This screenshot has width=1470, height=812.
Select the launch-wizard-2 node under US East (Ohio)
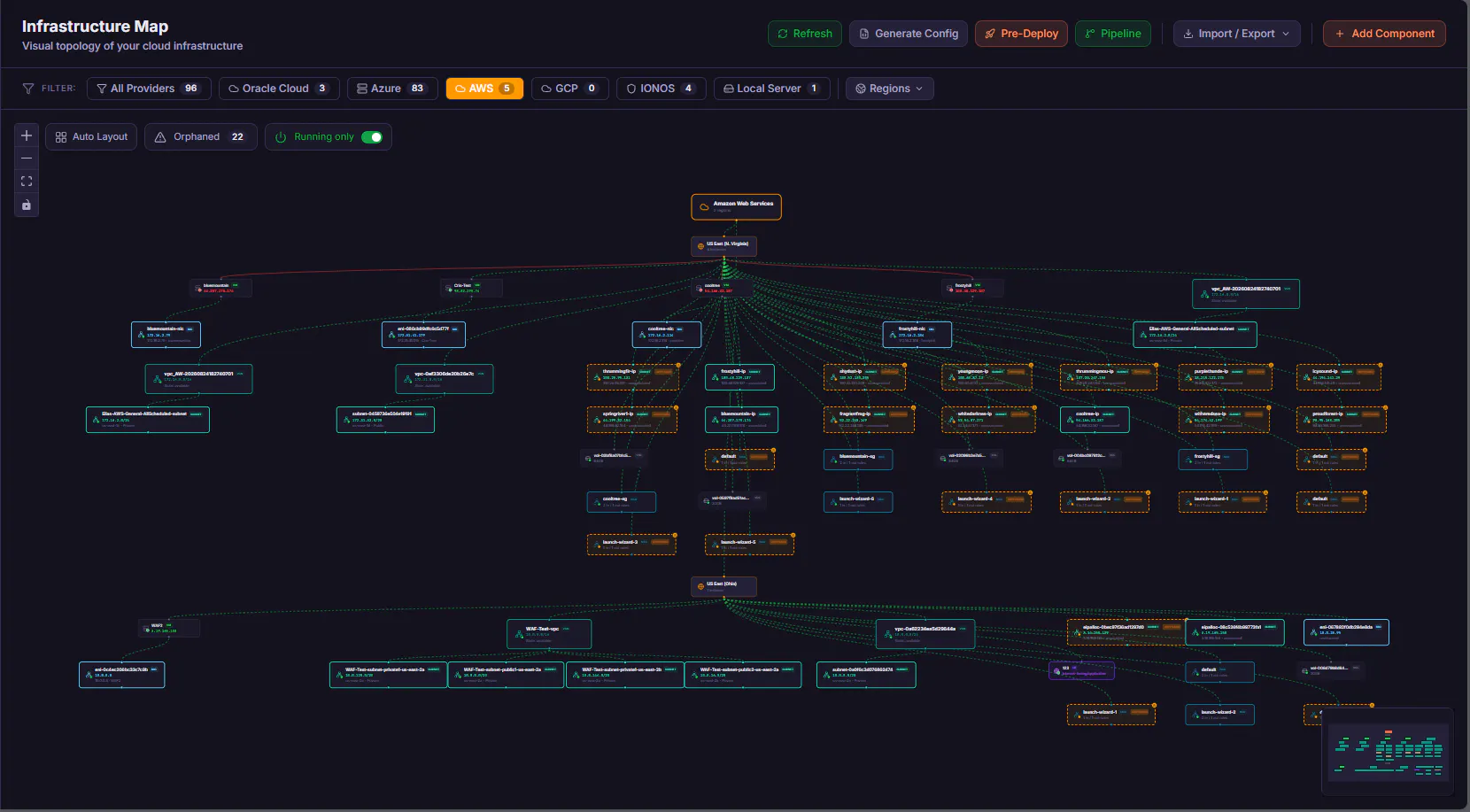pyautogui.click(x=1219, y=715)
